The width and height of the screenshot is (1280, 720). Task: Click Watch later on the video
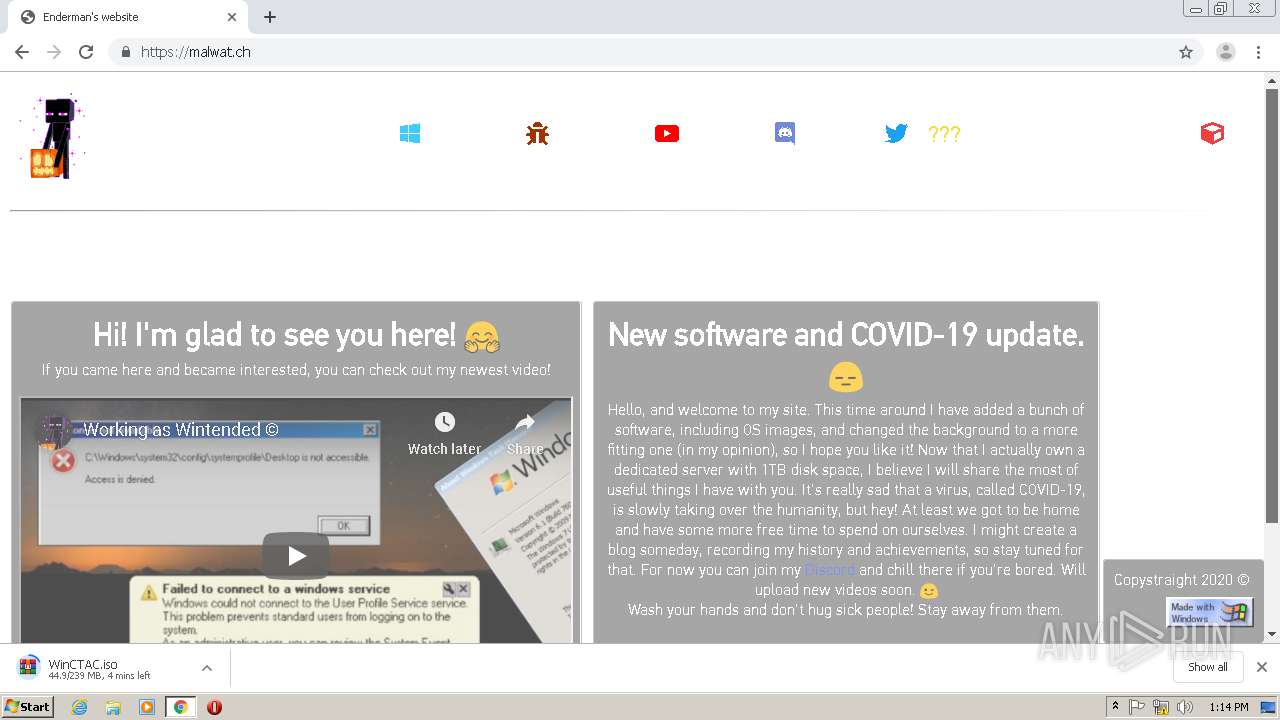[x=444, y=434]
